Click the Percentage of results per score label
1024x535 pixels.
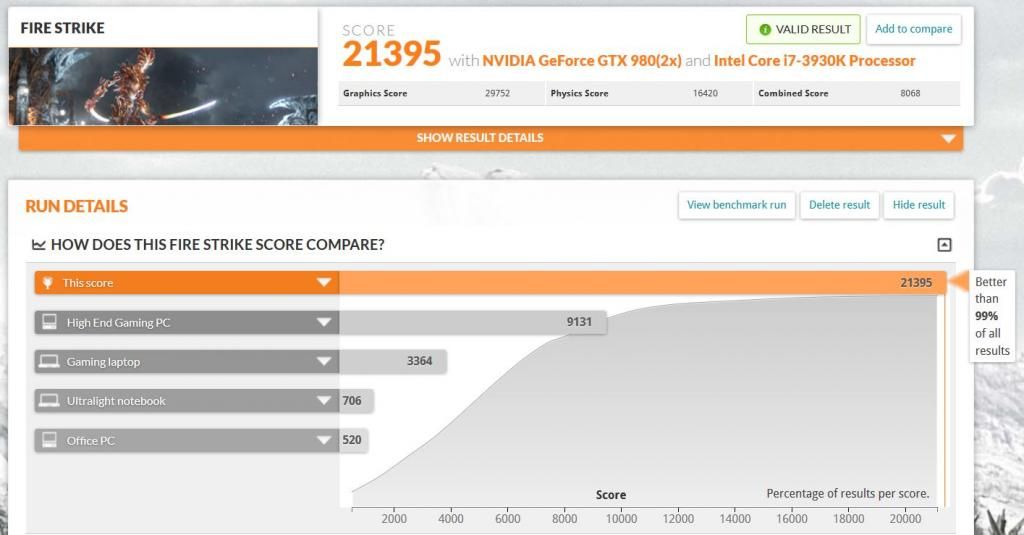click(848, 494)
